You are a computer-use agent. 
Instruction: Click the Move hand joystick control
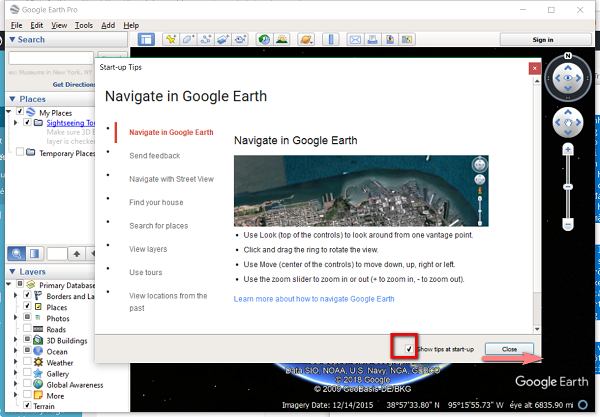tap(568, 122)
